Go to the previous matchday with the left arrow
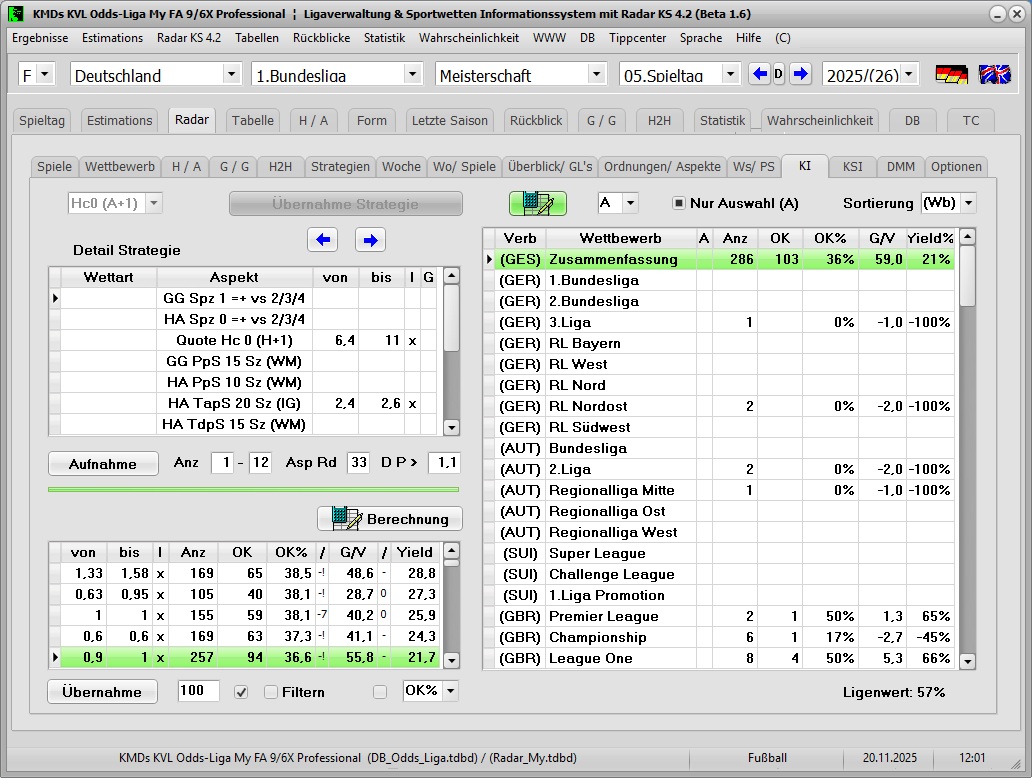 759,74
